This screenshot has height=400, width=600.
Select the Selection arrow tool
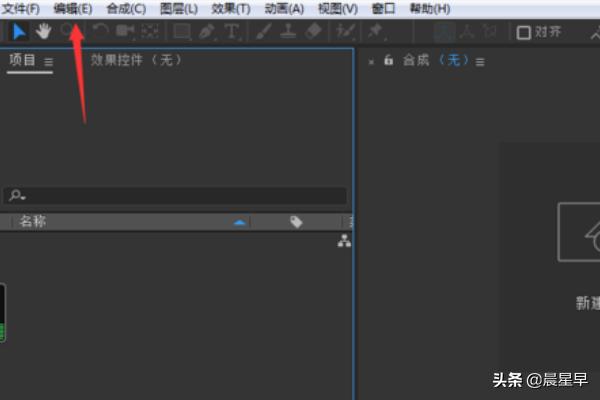tap(19, 31)
